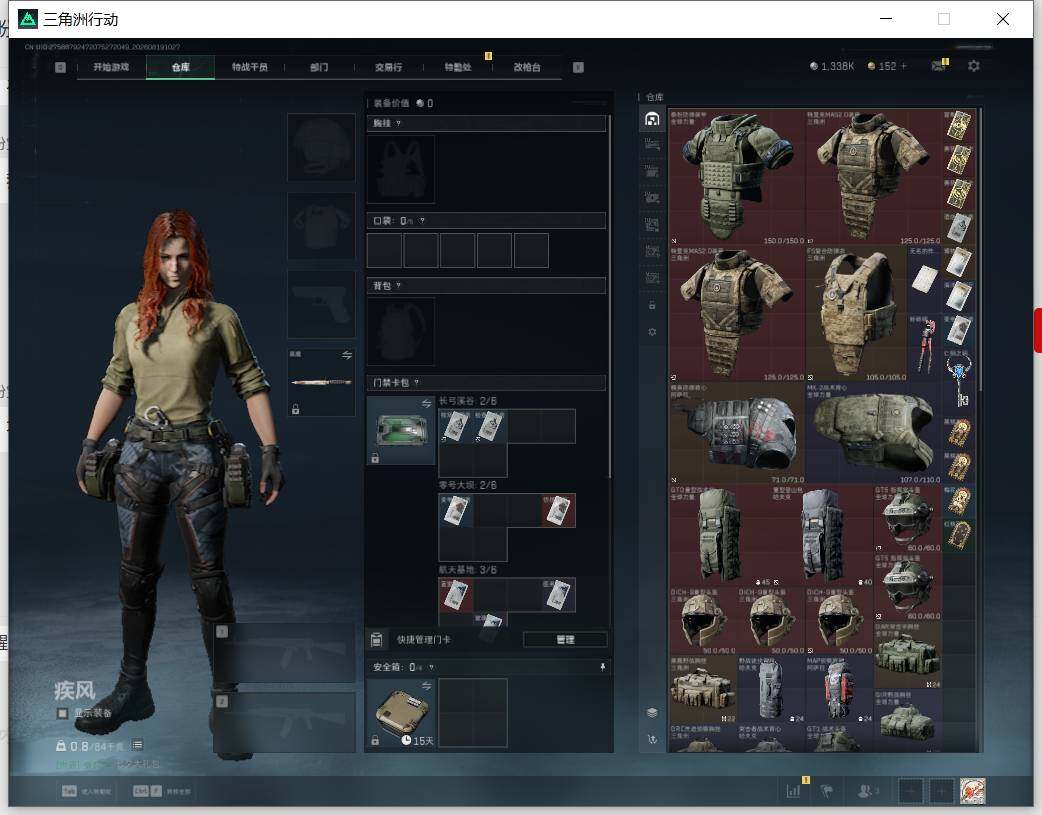The image size is (1042, 815).
Task: Open the 部门 tab
Action: tap(319, 67)
